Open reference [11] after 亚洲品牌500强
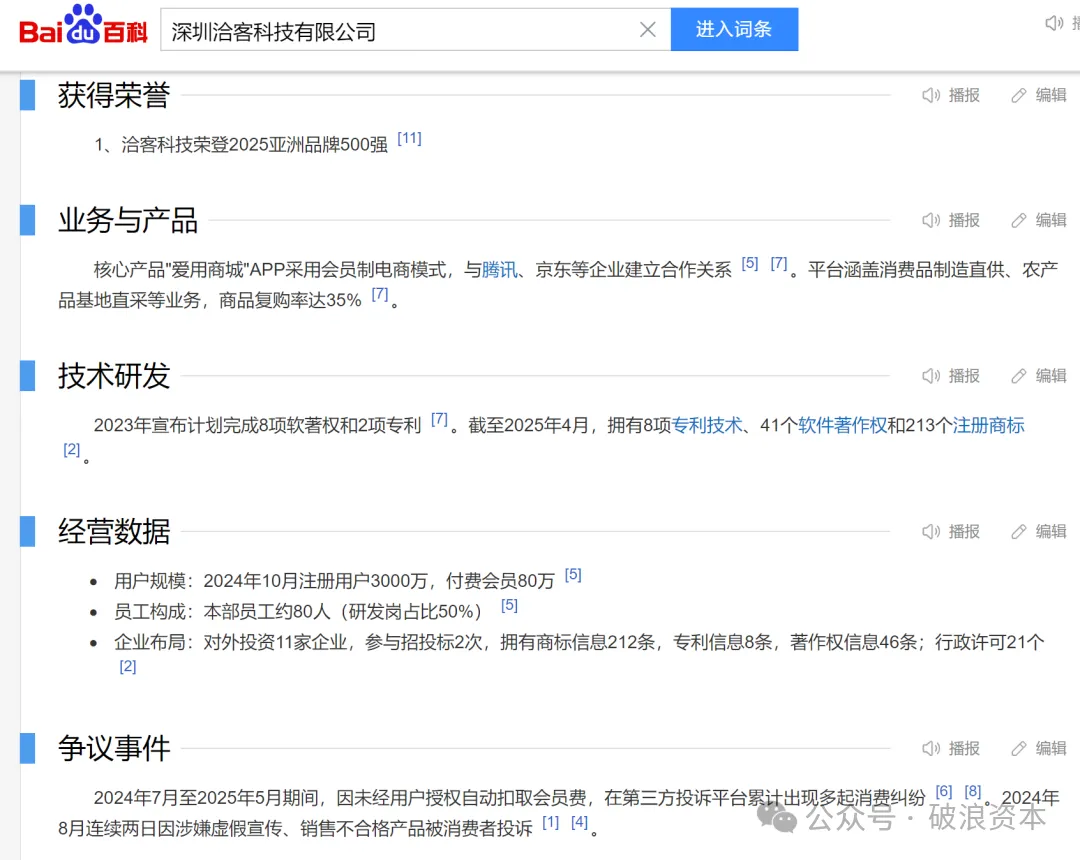The image size is (1080, 860). pyautogui.click(x=409, y=138)
